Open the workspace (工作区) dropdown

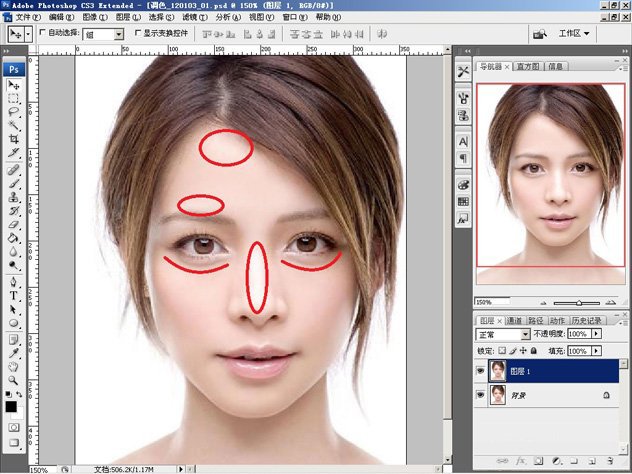pos(574,34)
